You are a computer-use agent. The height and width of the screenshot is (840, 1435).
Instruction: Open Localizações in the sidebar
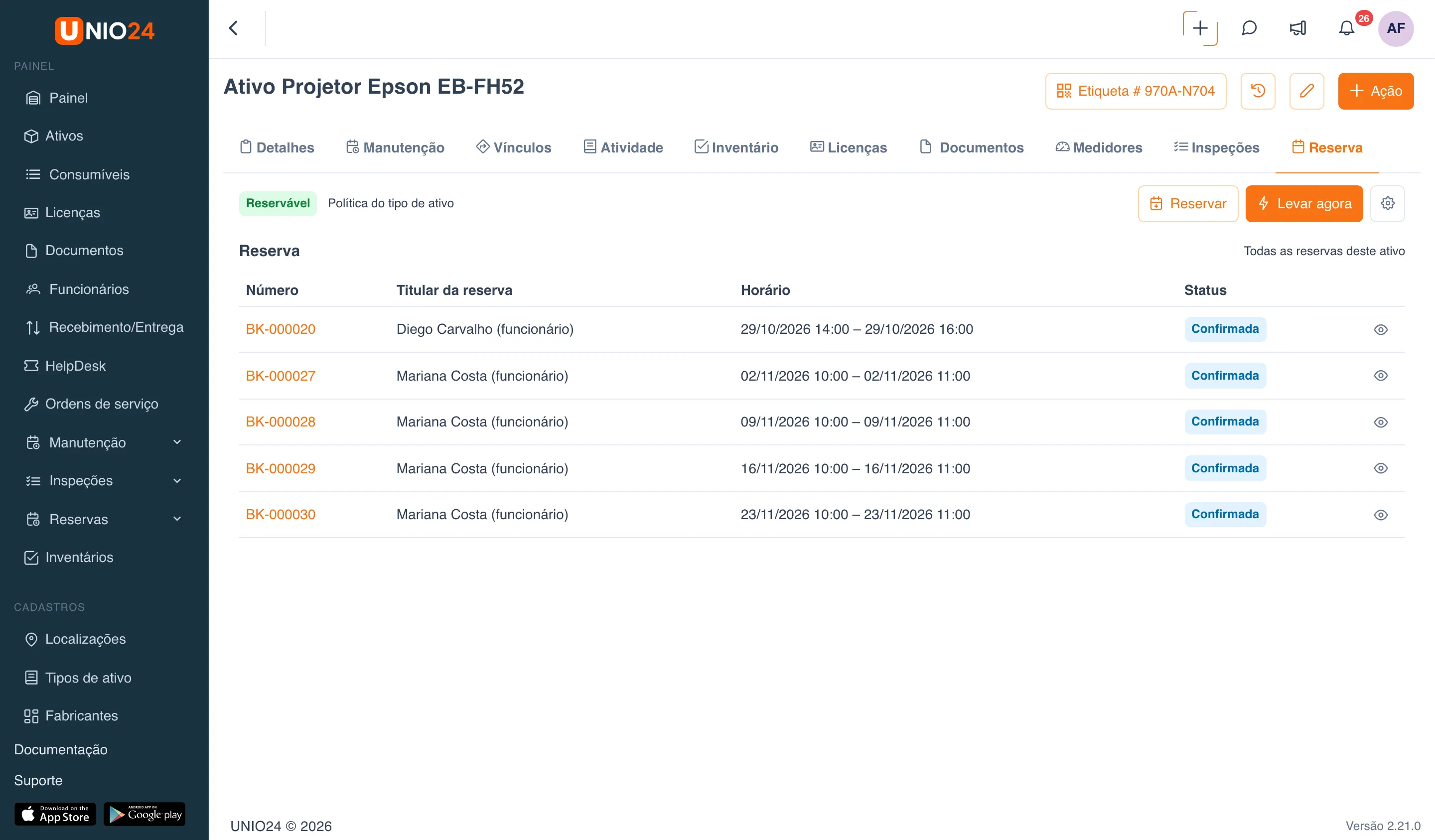tap(75, 639)
